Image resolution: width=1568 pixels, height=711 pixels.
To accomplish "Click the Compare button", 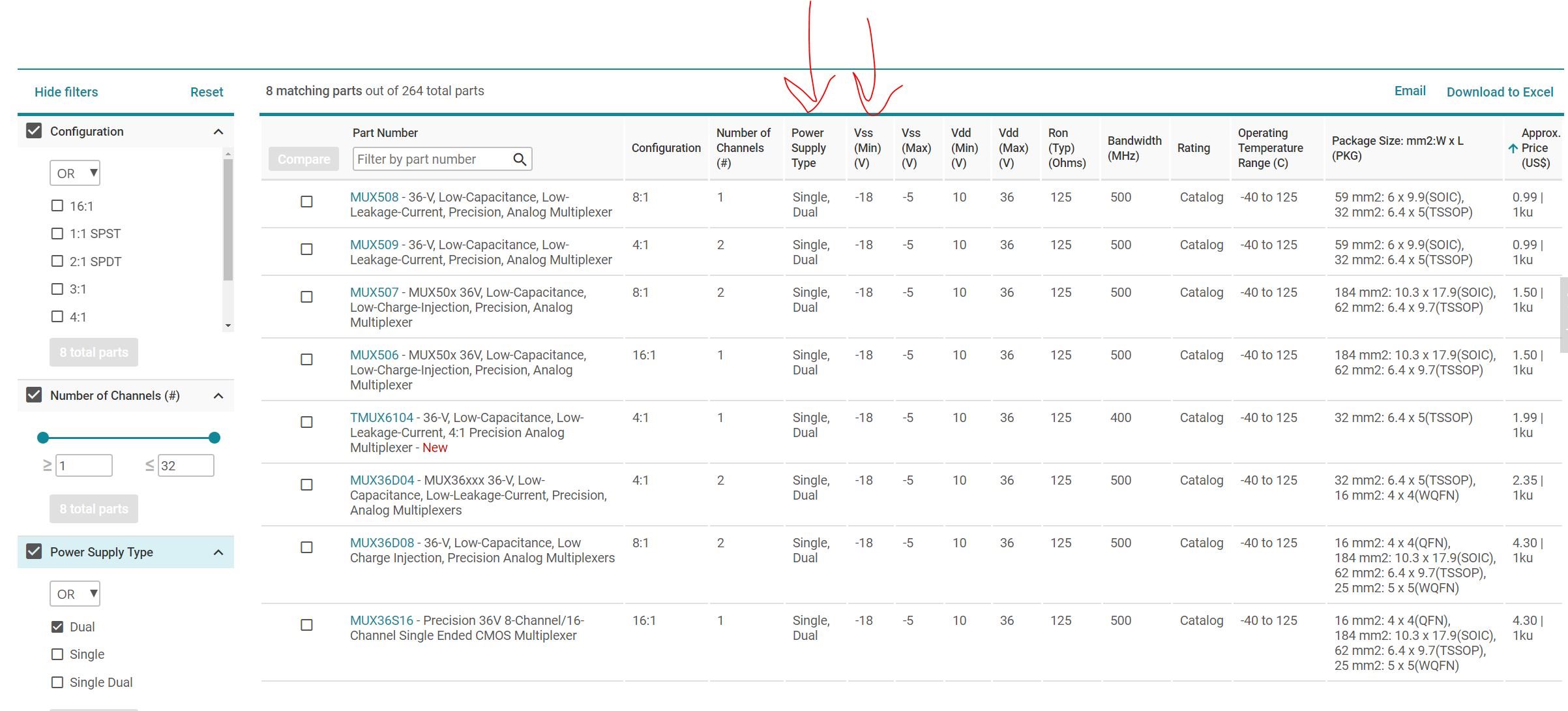I will click(x=304, y=159).
